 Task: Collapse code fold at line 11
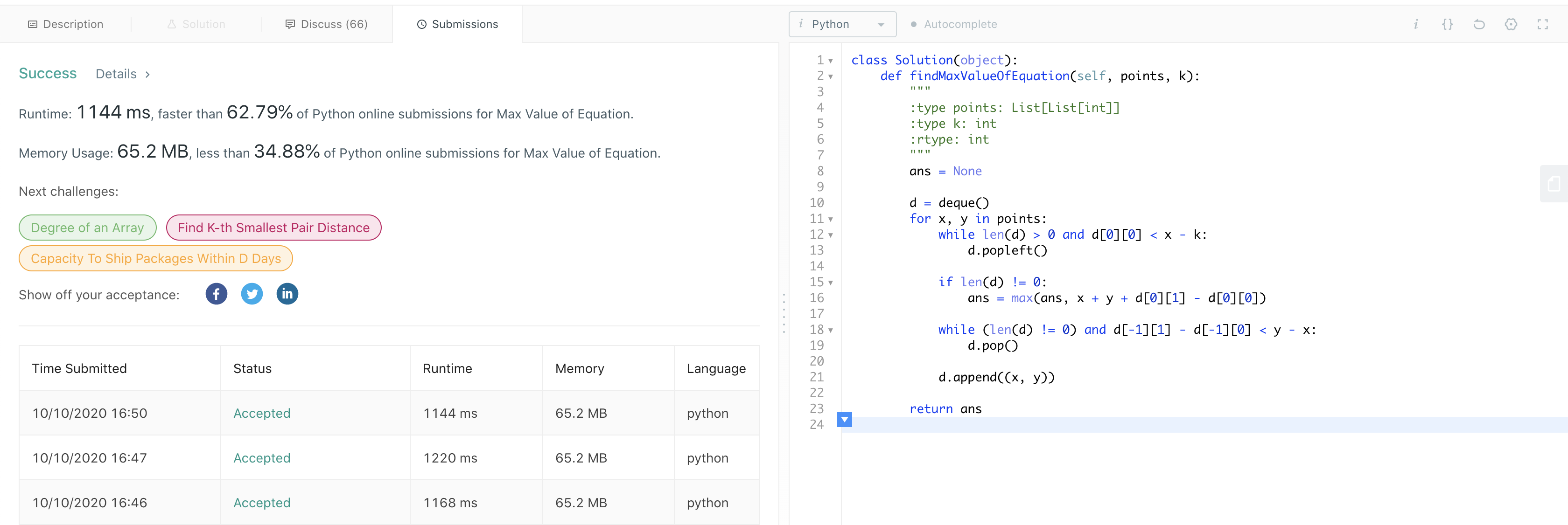830,219
